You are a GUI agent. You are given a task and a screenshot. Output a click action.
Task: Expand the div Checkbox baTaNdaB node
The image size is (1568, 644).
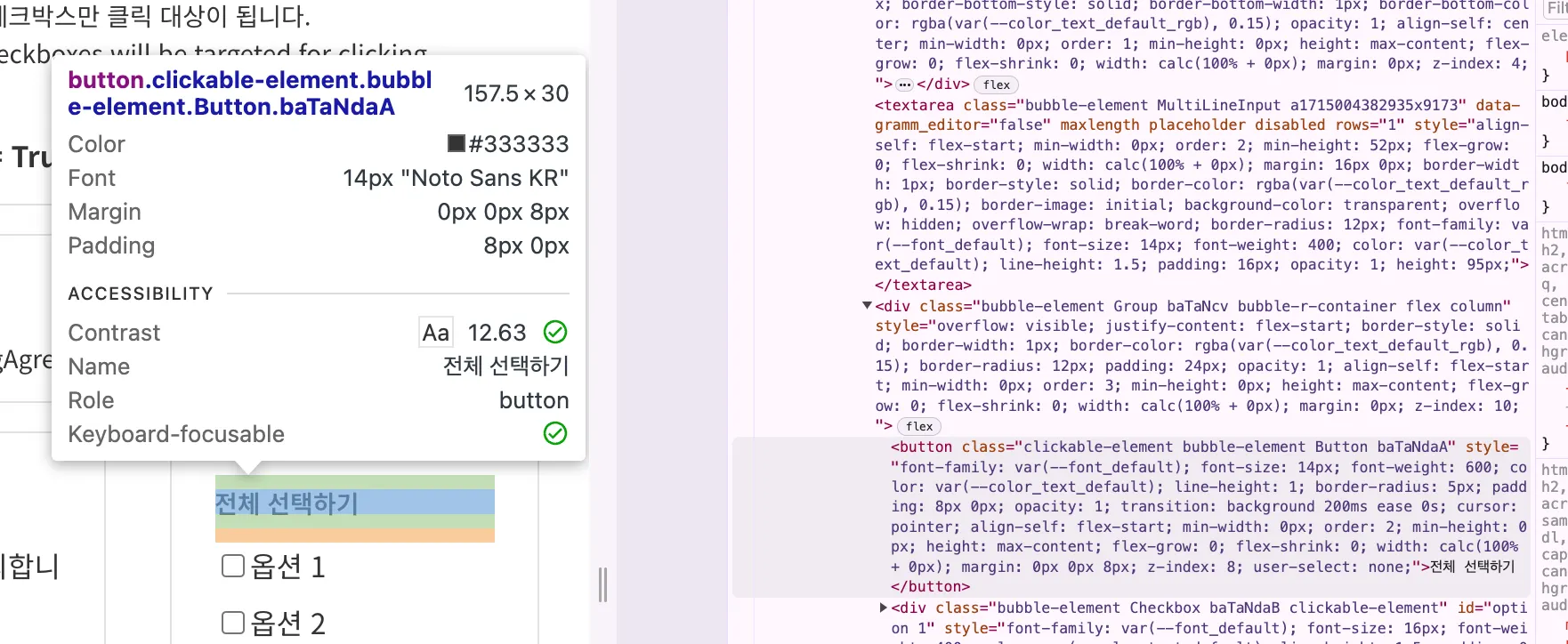(x=883, y=608)
